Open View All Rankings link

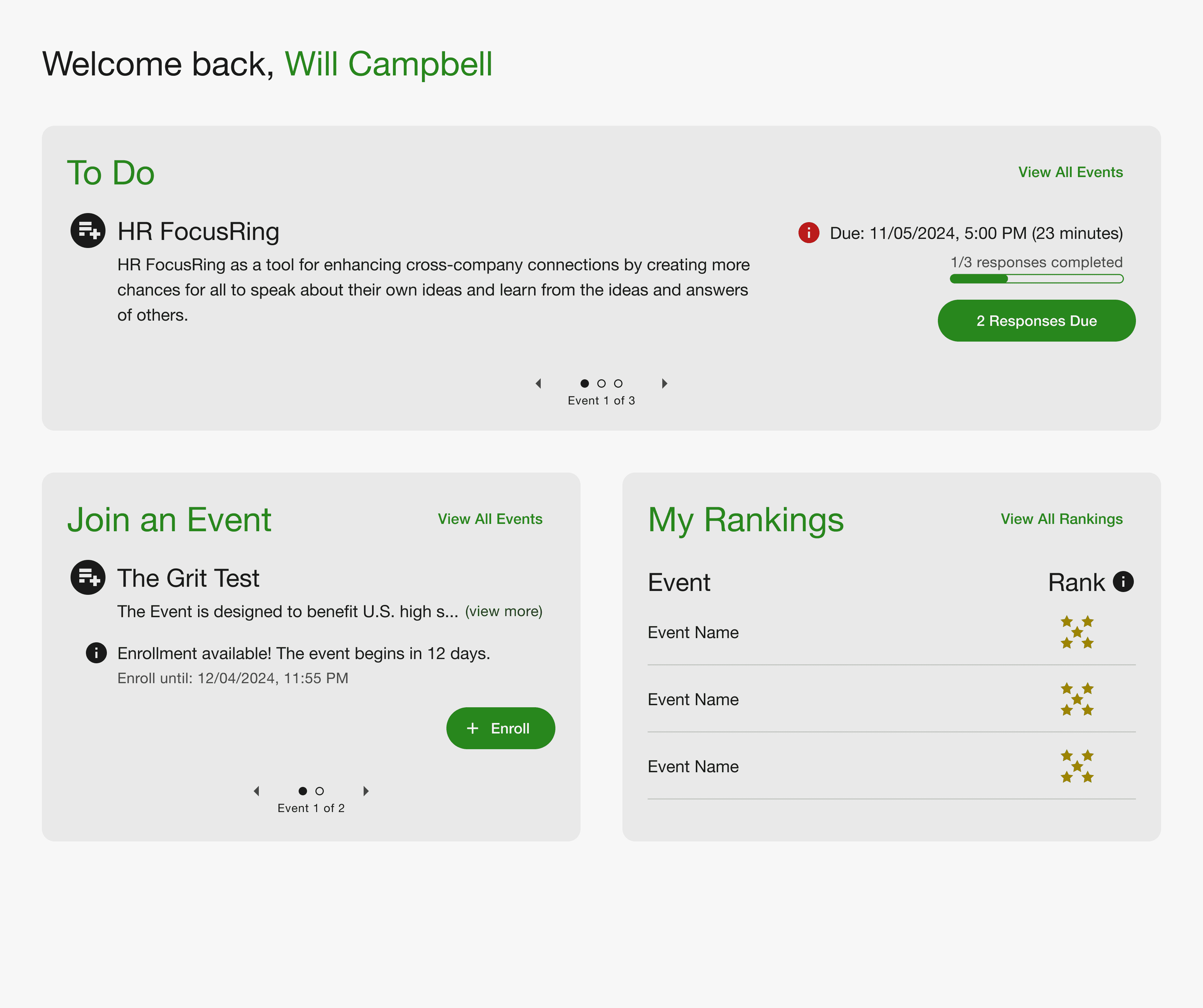(x=1061, y=519)
